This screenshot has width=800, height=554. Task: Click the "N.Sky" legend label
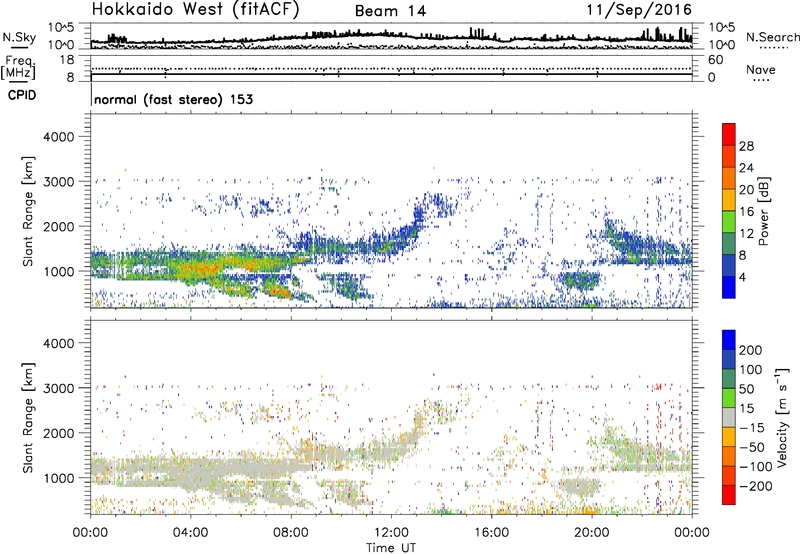point(19,37)
